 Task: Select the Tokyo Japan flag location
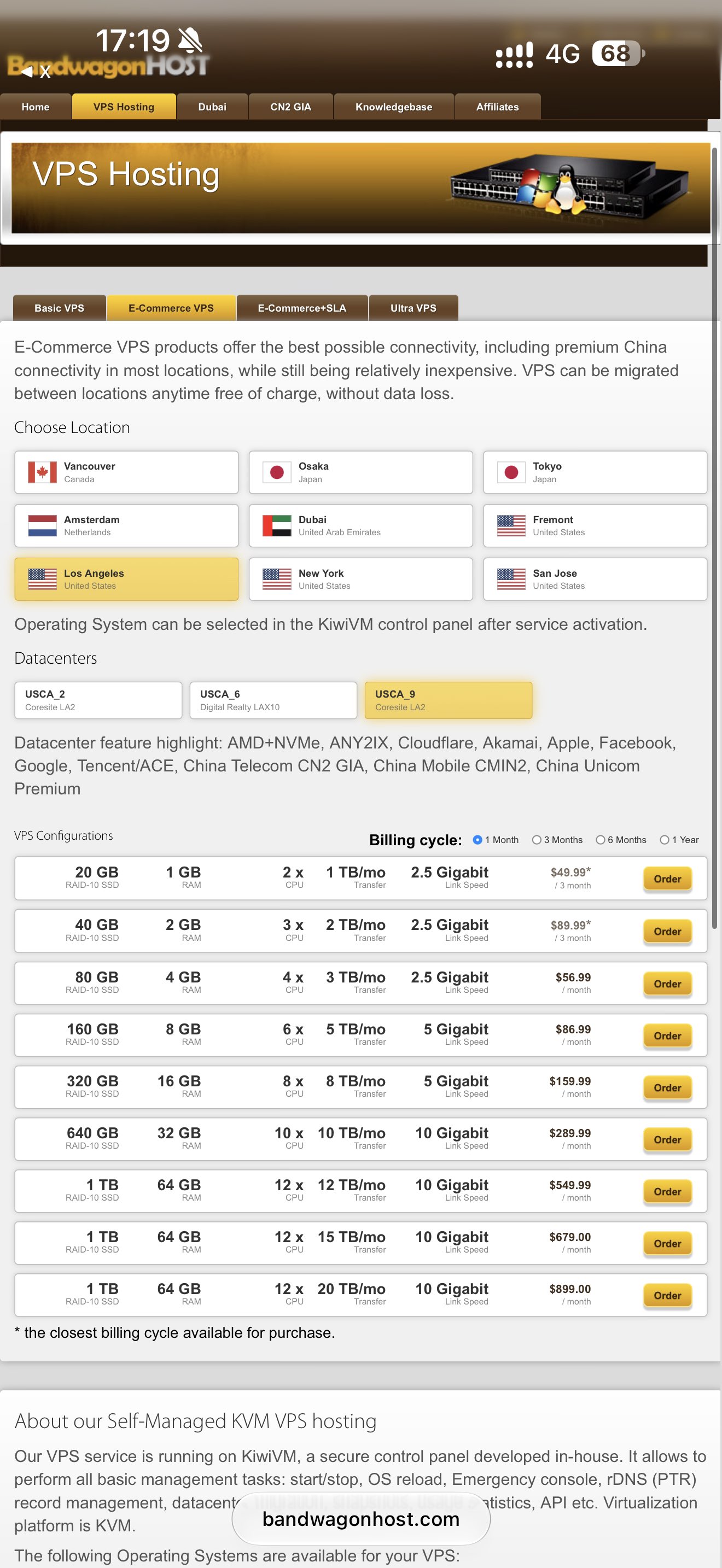[x=595, y=472]
